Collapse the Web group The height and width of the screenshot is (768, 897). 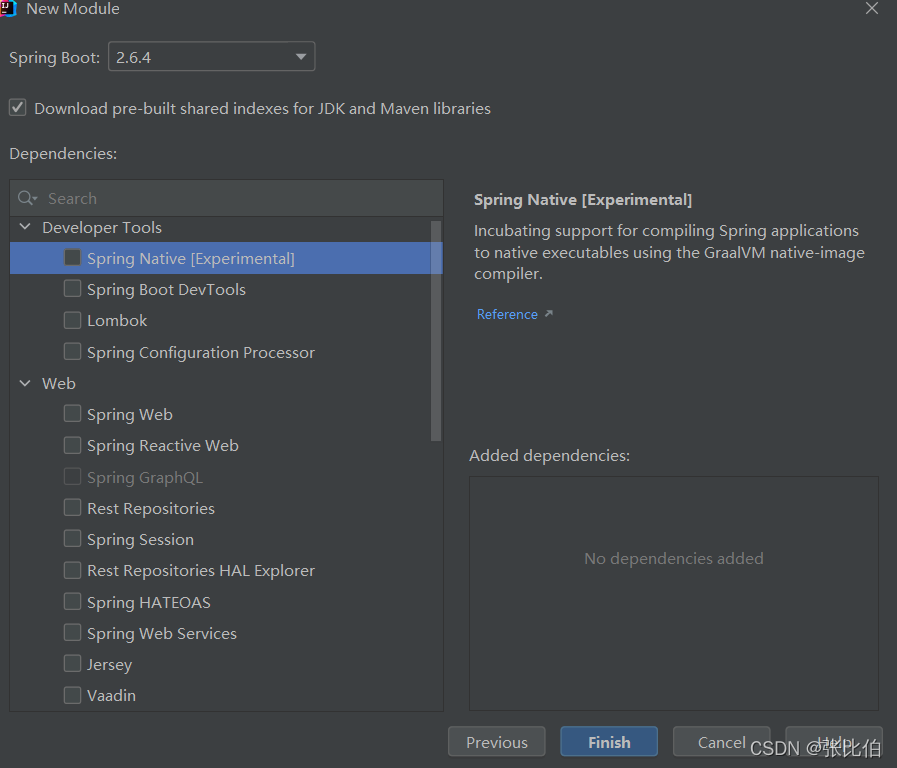(x=25, y=383)
